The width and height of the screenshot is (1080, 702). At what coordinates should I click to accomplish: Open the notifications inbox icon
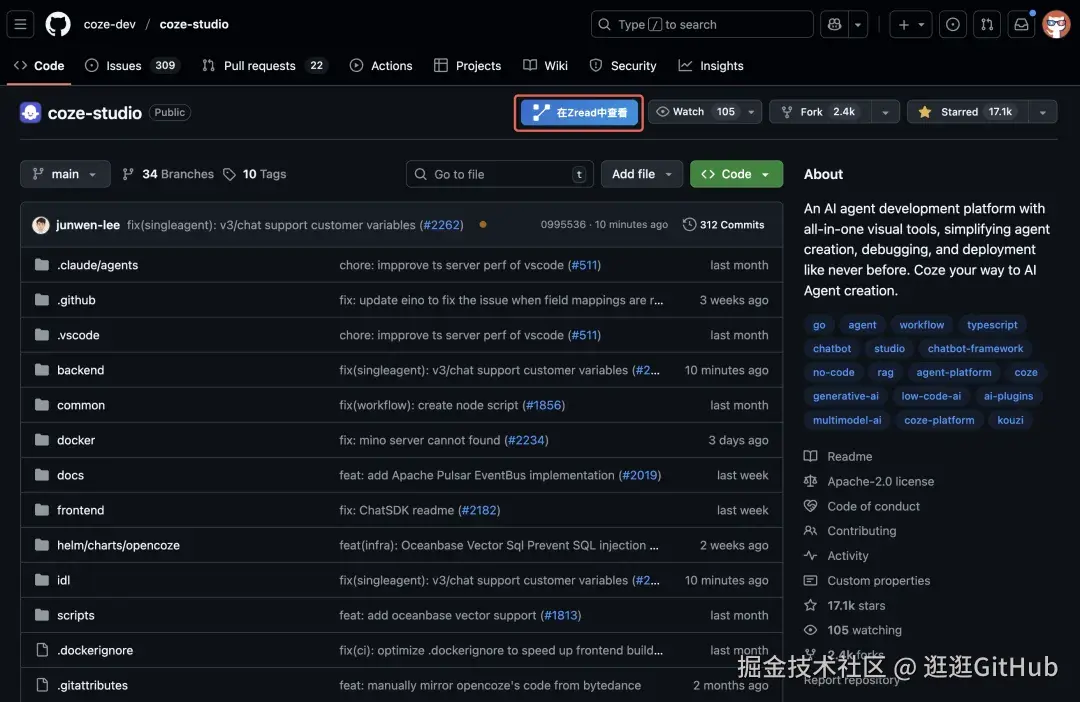1021,24
